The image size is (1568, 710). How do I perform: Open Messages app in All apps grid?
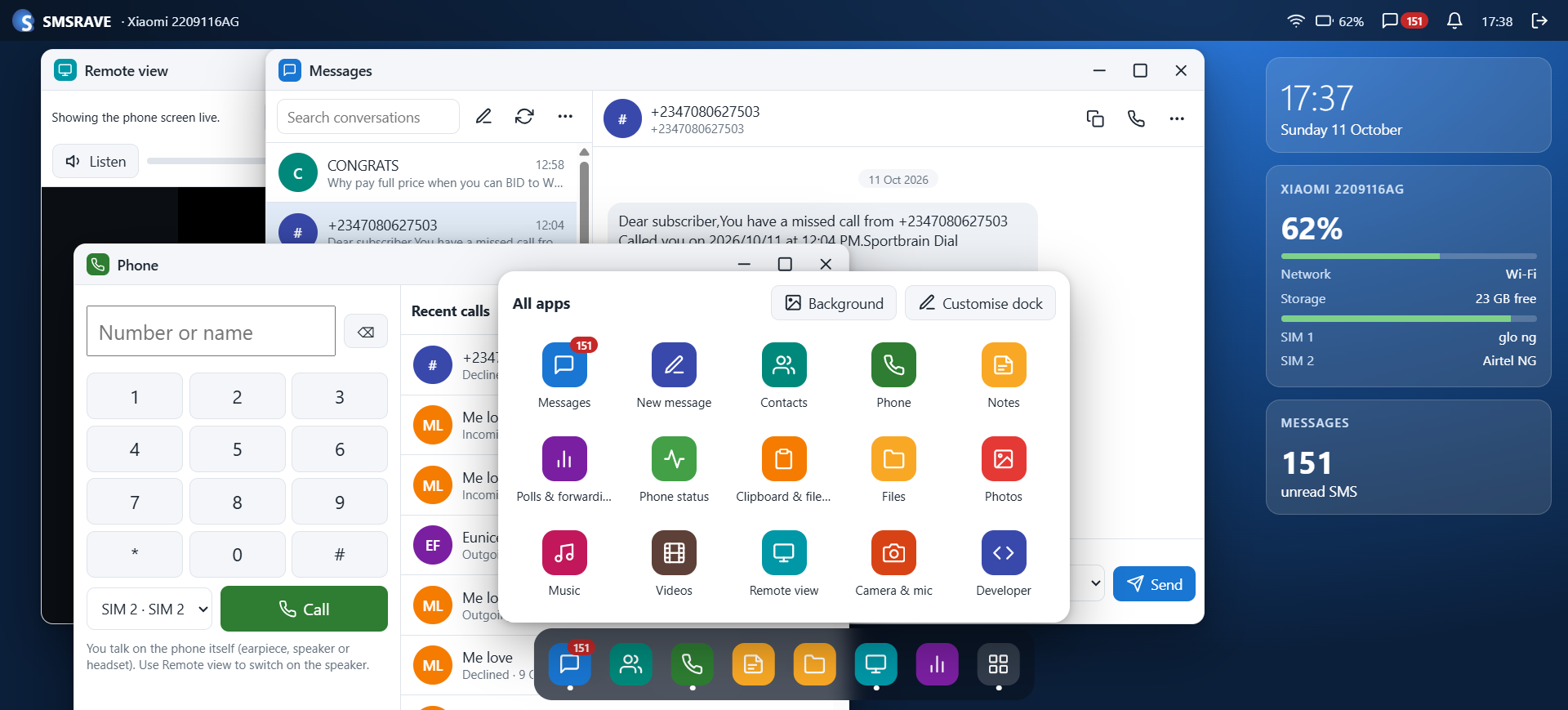point(564,365)
